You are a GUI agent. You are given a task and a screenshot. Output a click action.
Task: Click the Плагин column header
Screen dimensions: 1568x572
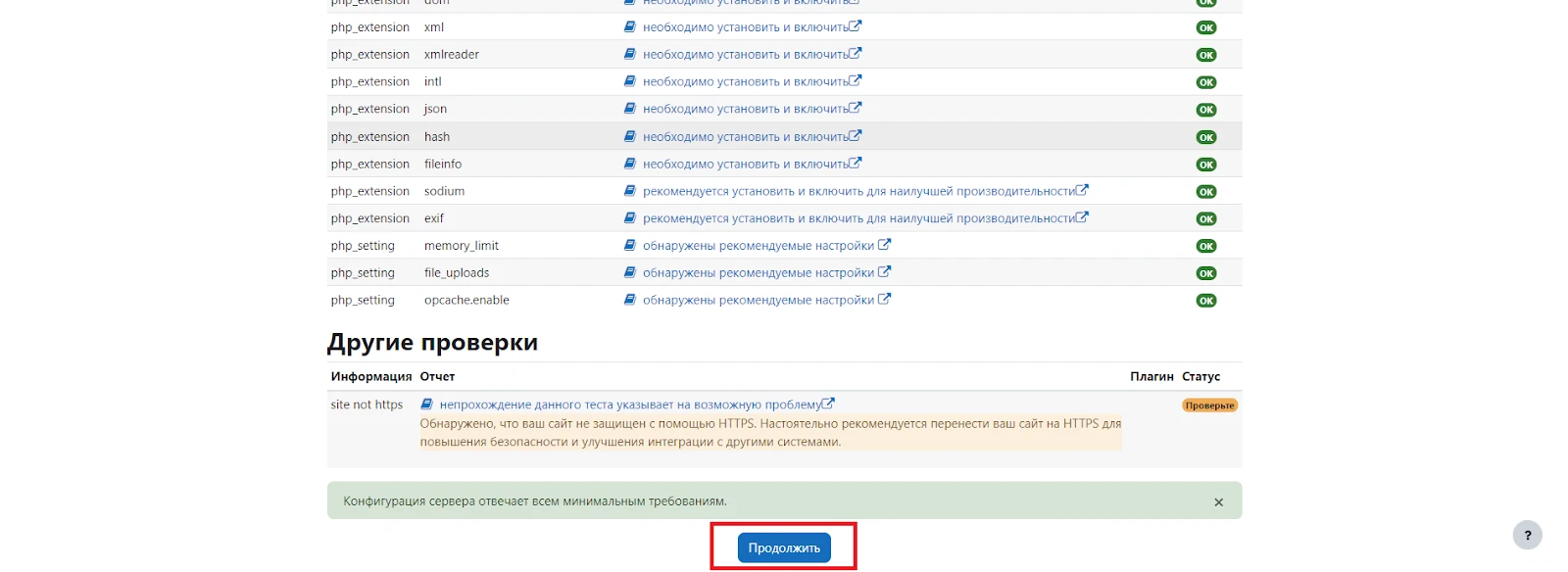click(1151, 376)
